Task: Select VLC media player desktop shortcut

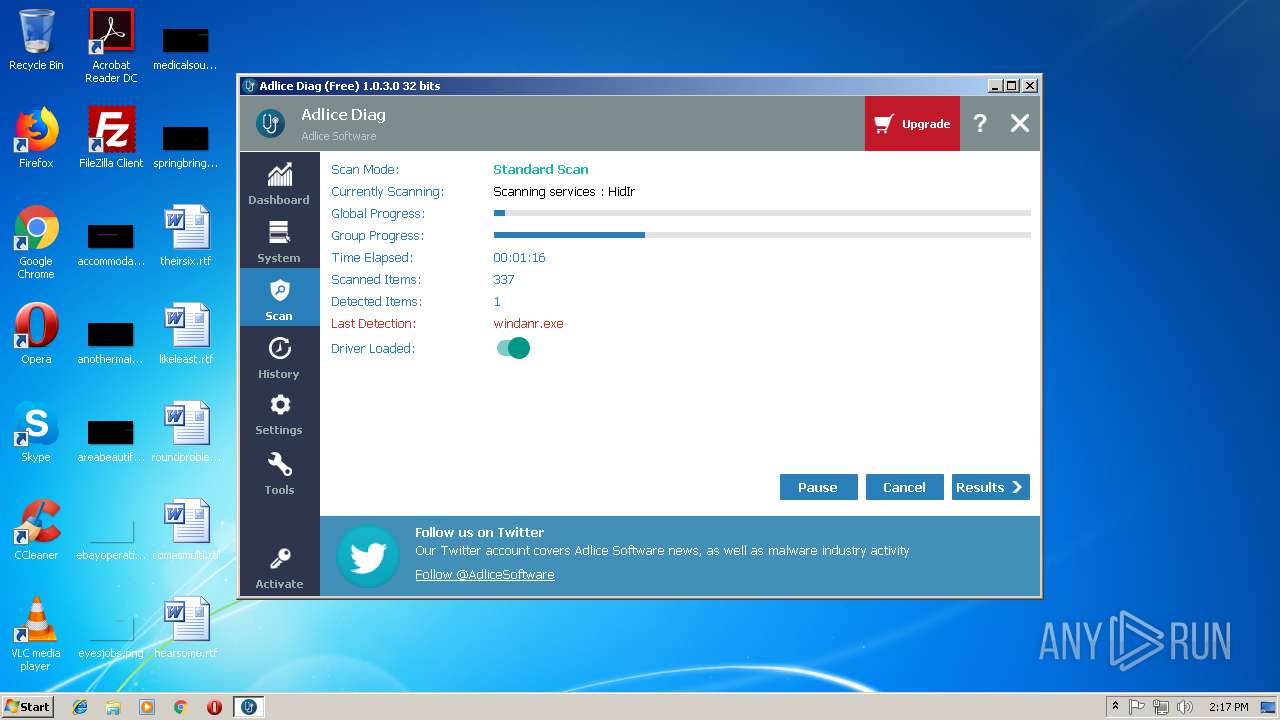Action: pyautogui.click(x=36, y=634)
